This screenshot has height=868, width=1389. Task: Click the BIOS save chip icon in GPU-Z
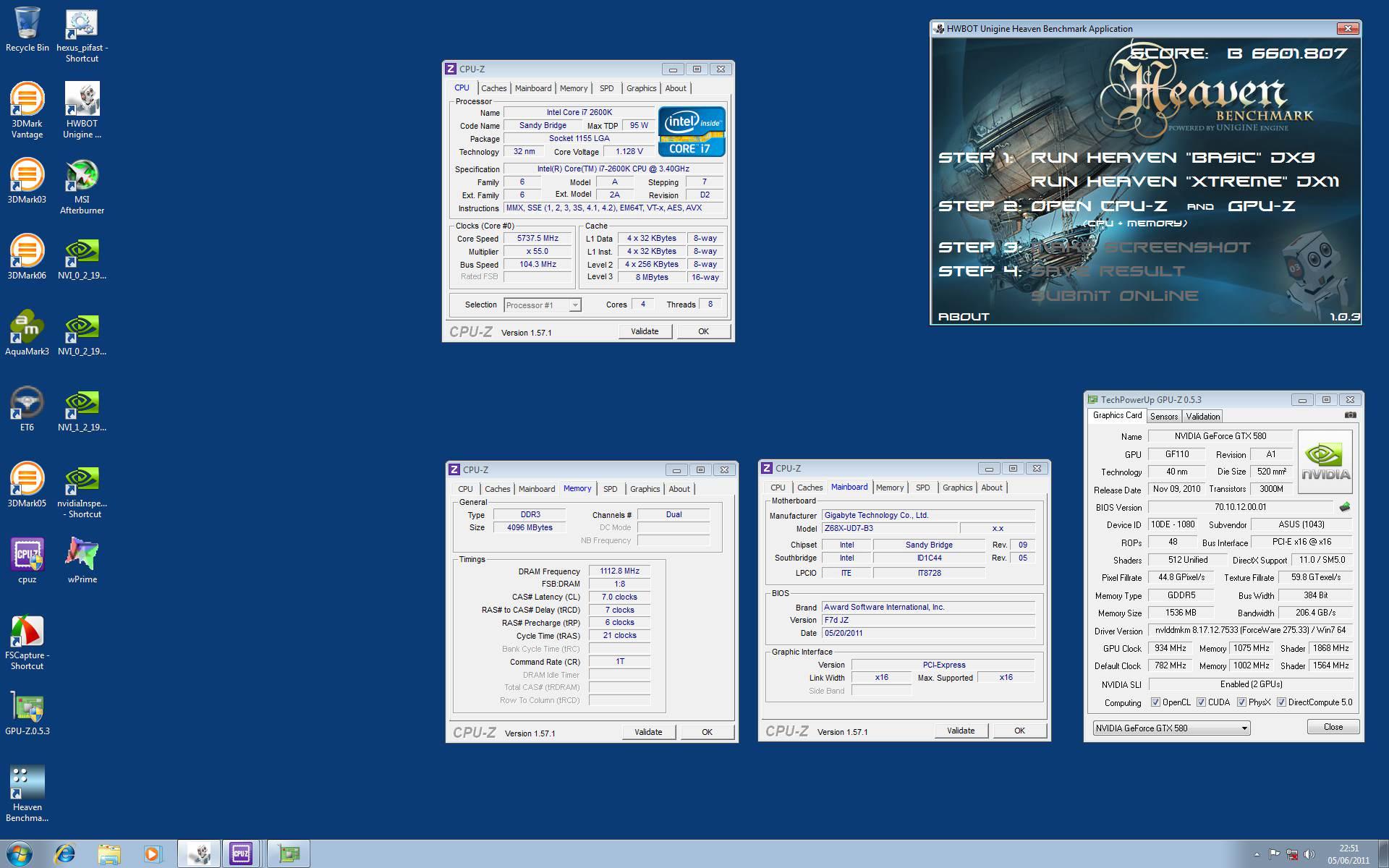point(1345,507)
